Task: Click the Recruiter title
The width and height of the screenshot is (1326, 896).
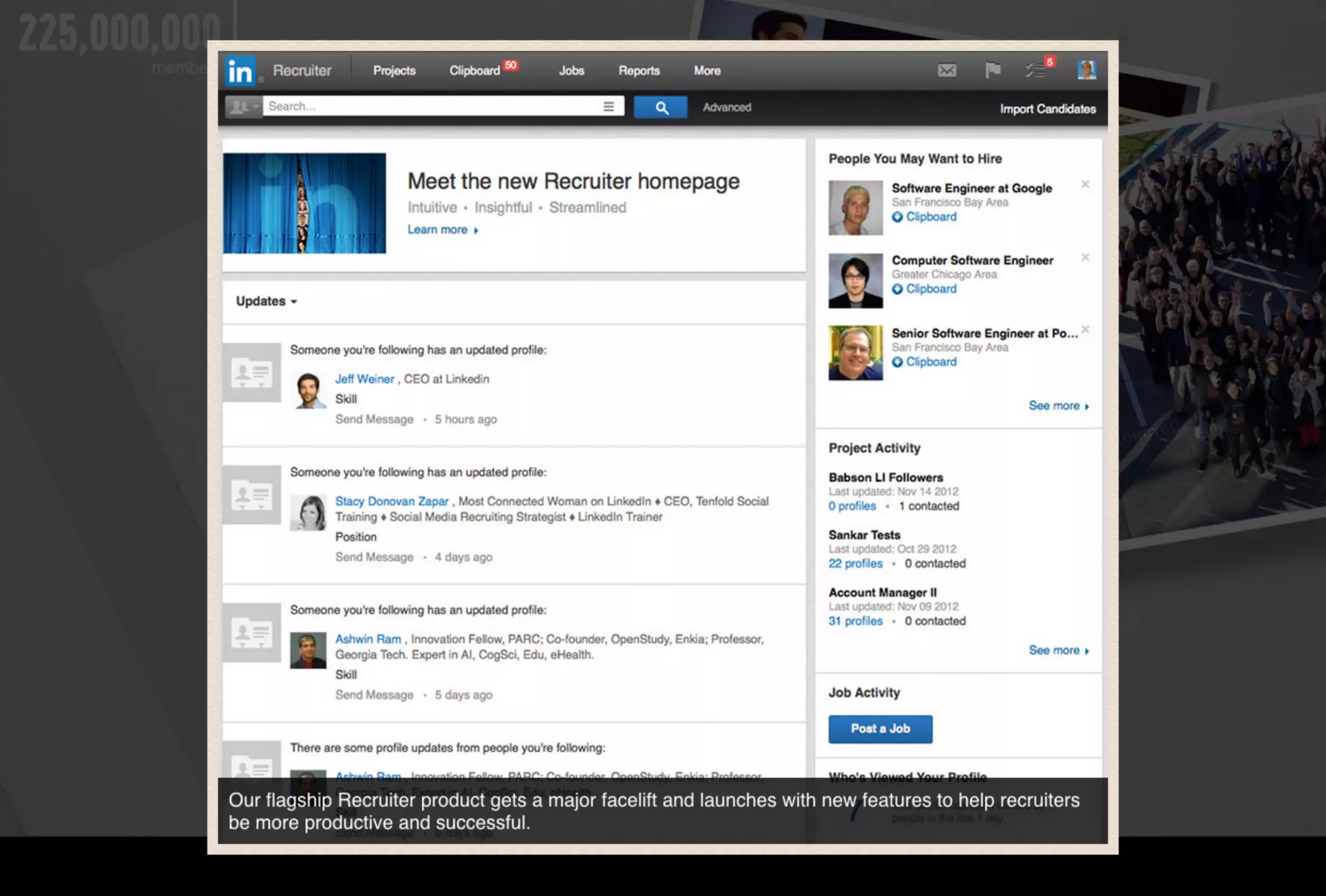Action: [x=302, y=71]
